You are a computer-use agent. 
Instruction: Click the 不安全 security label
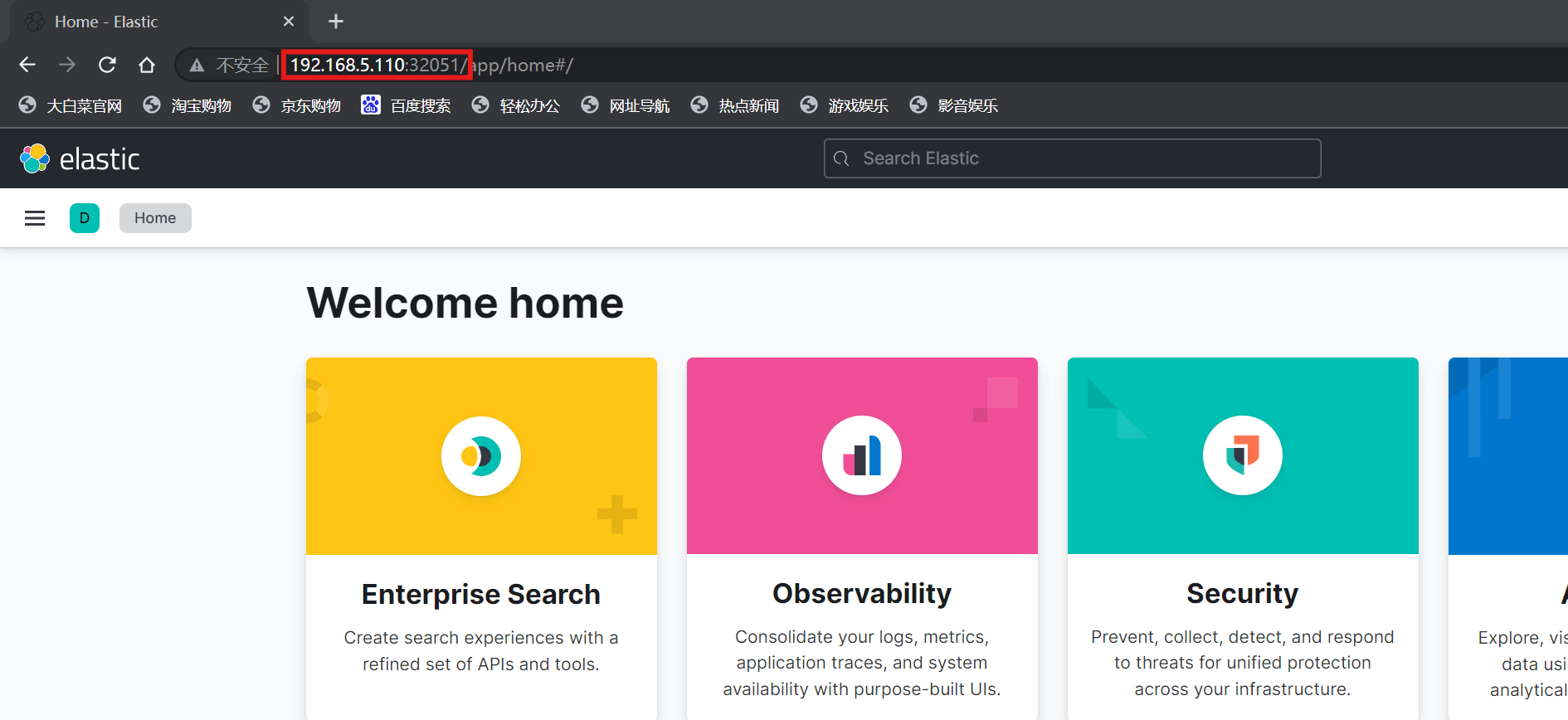coord(242,66)
